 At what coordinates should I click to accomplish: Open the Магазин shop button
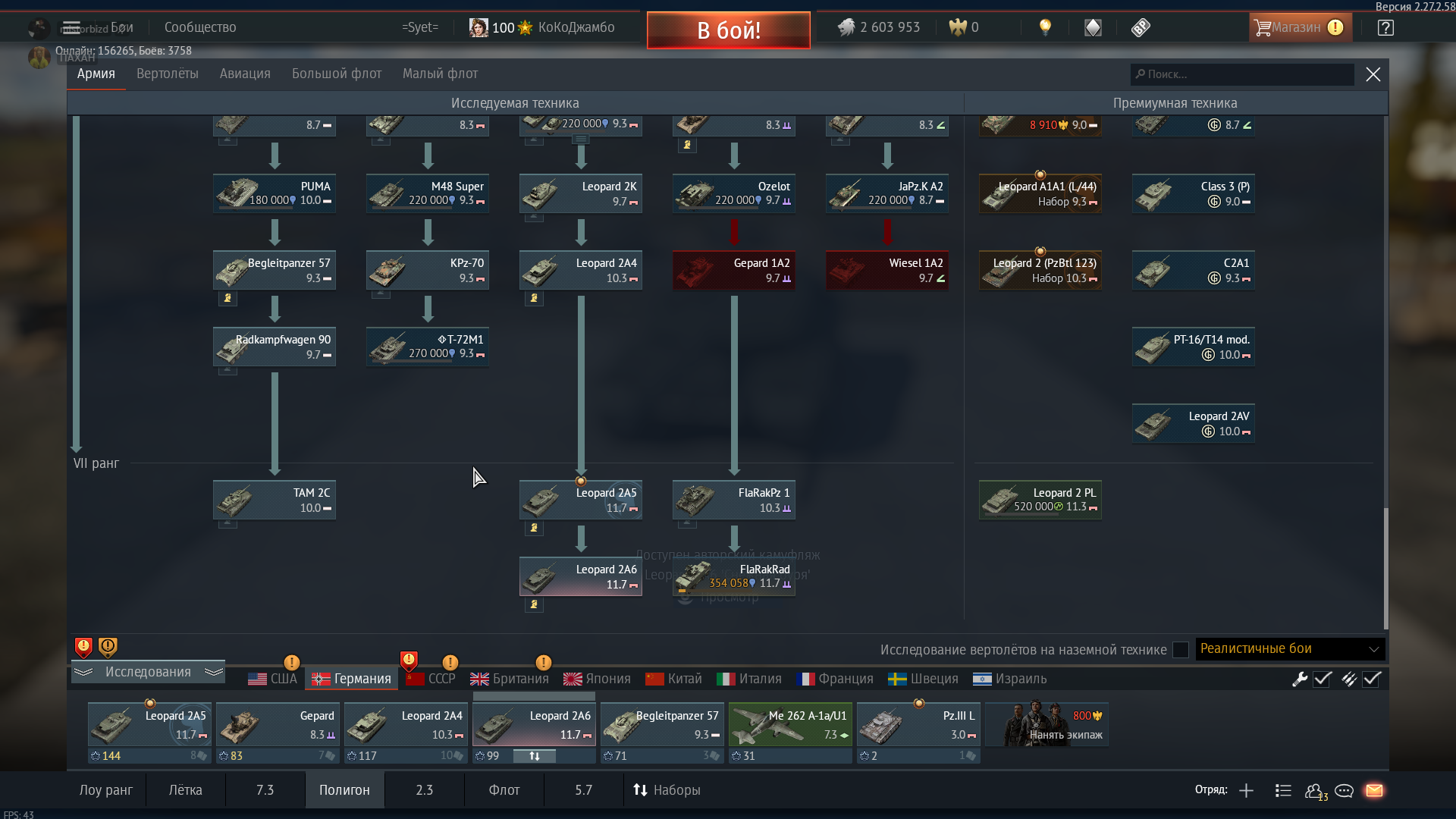coord(1300,27)
